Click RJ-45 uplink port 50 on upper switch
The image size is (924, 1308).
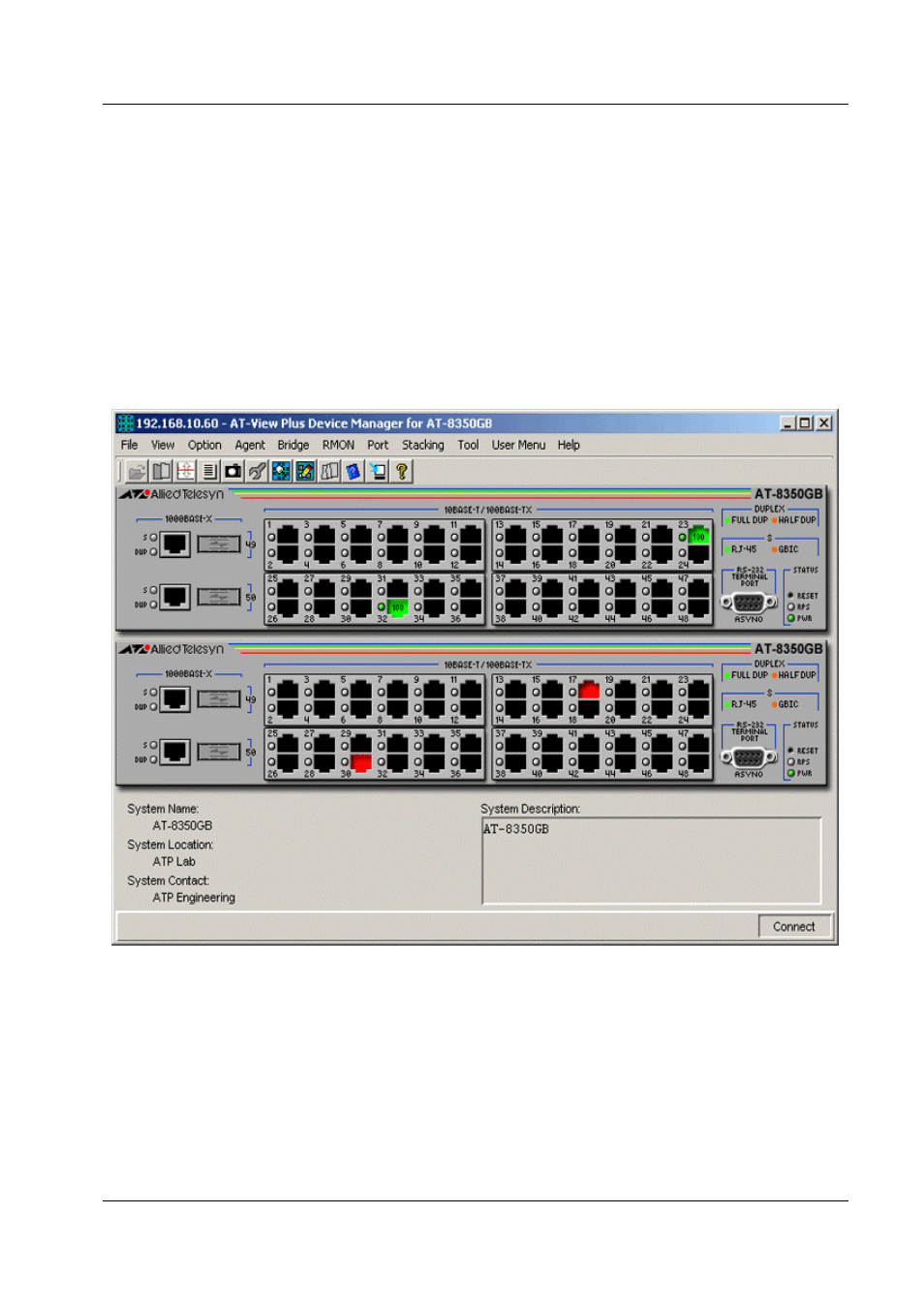174,596
